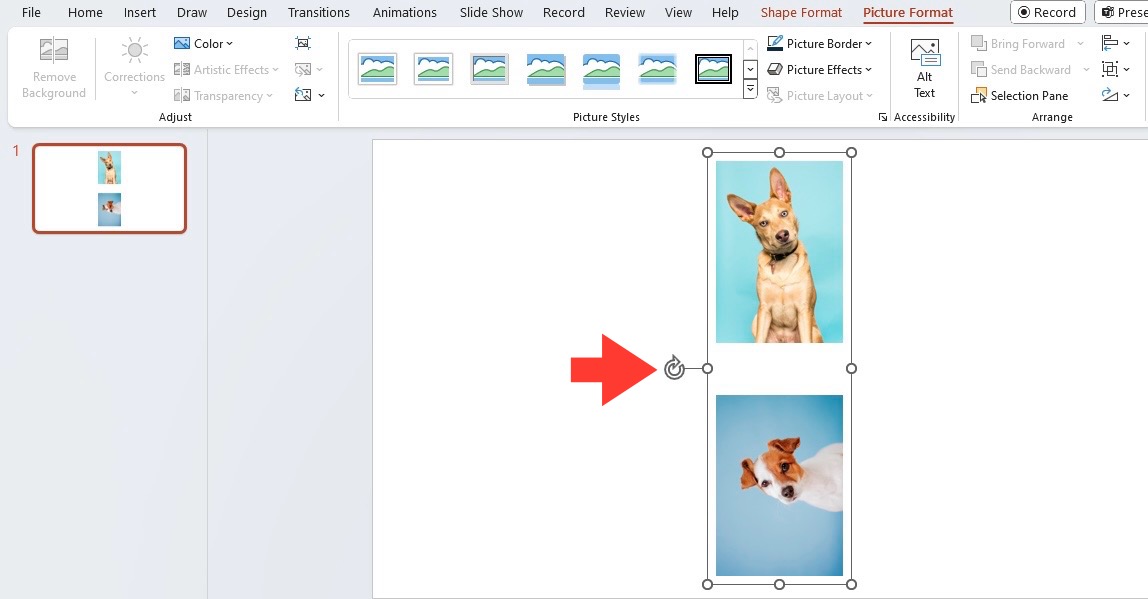1148x599 pixels.
Task: Click the right-middle sizing handle of selection
Action: (851, 368)
